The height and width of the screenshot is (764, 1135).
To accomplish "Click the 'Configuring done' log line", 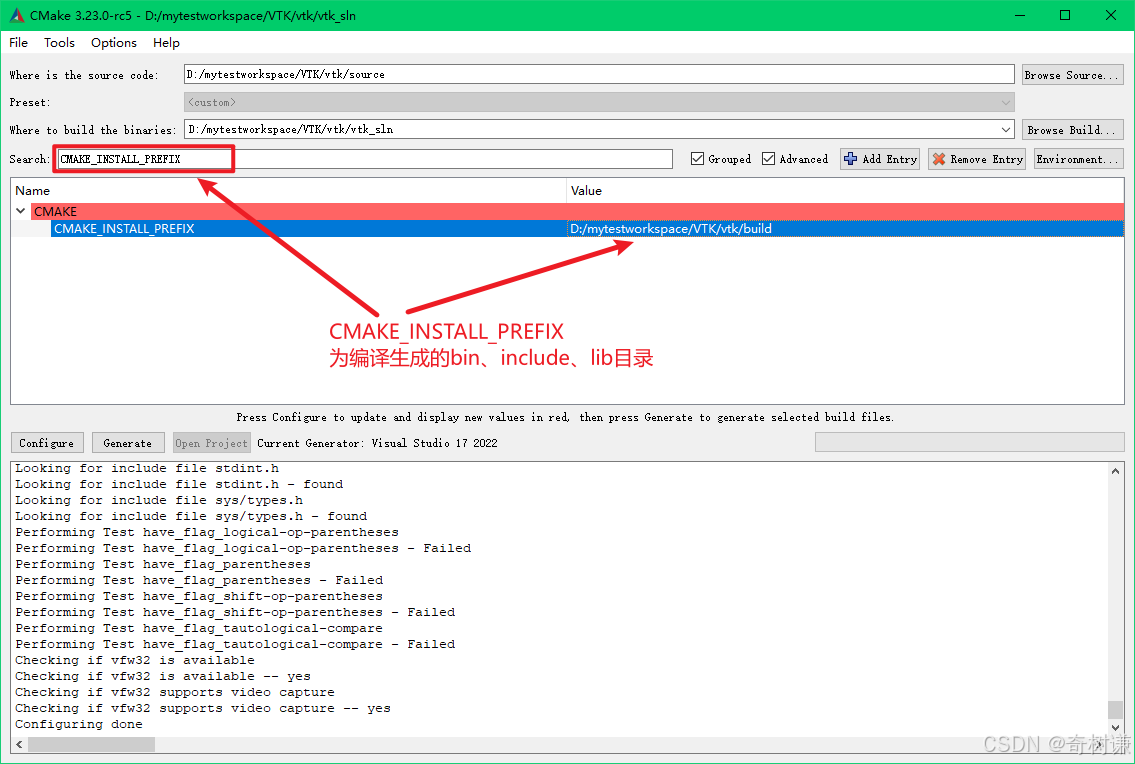I will (79, 724).
